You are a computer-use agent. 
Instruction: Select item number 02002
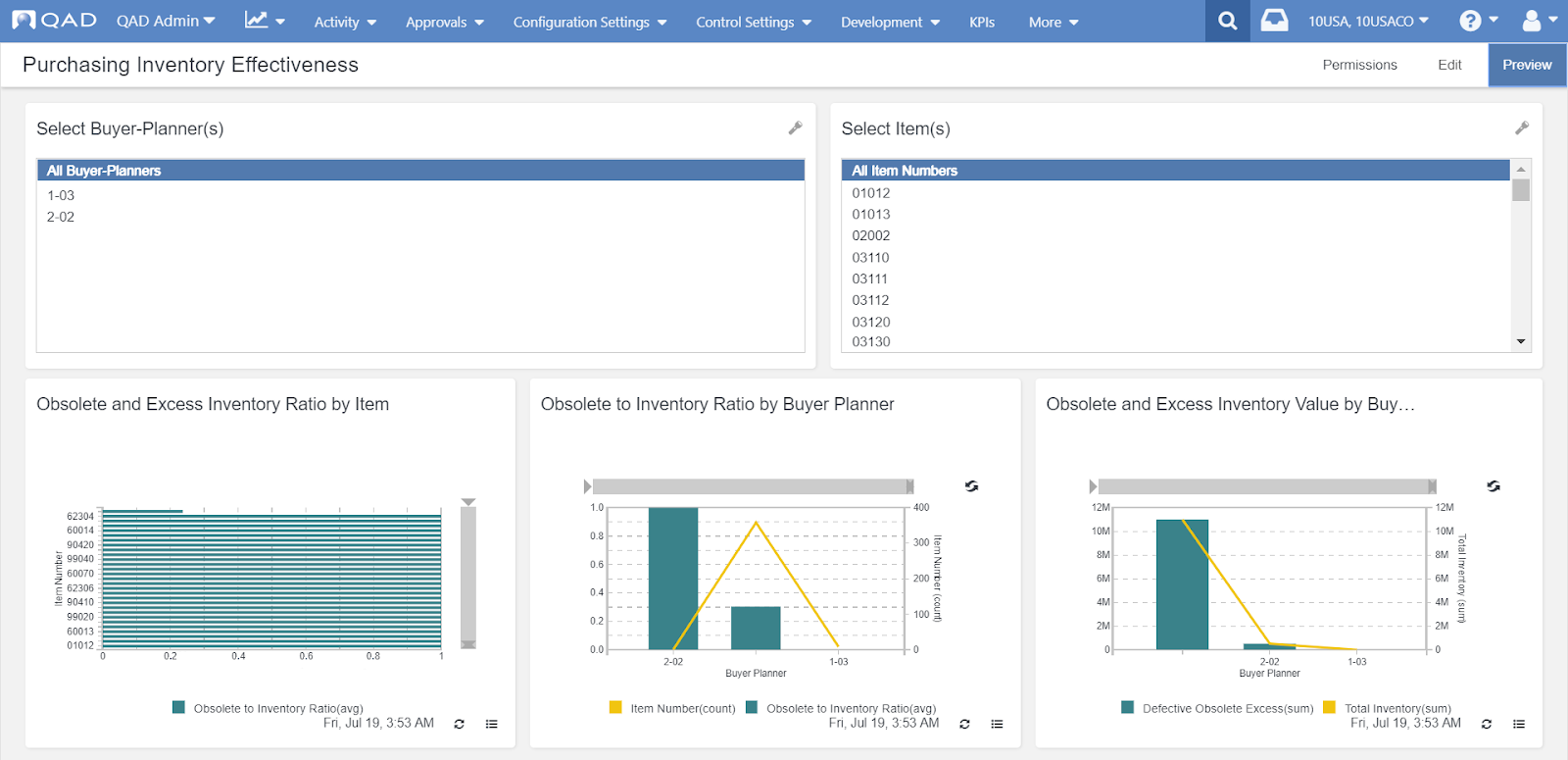coord(1176,235)
